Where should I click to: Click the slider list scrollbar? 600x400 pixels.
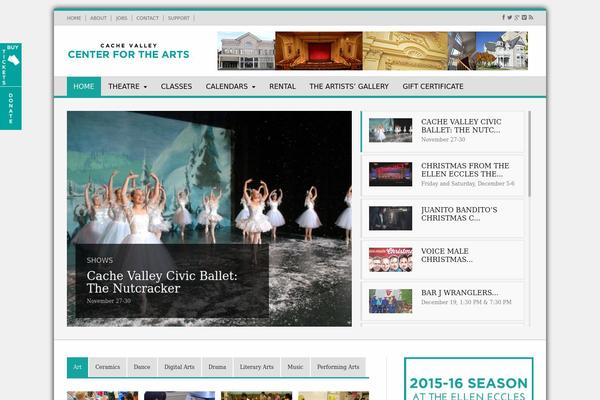coord(530,154)
